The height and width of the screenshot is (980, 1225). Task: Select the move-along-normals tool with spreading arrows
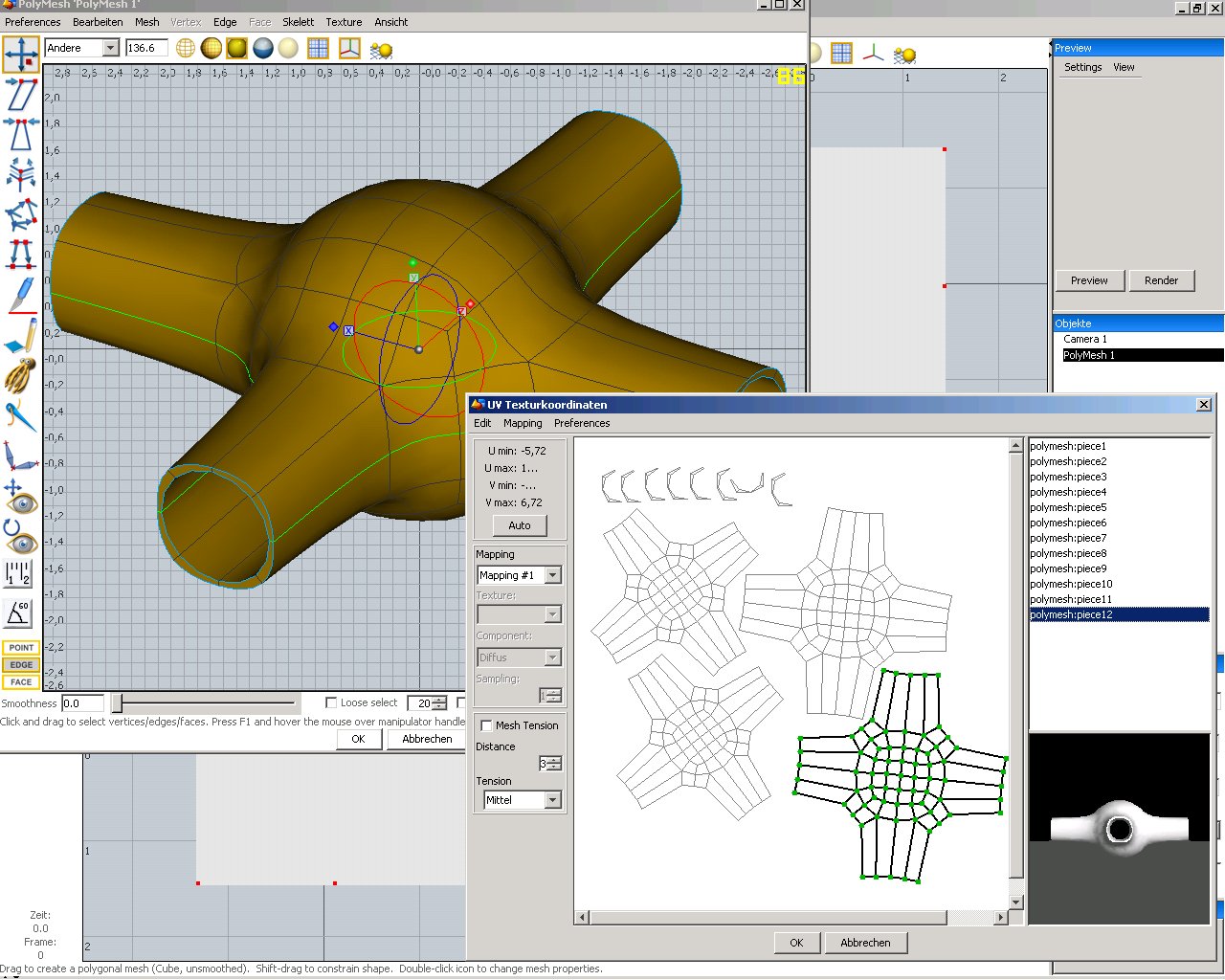21,174
